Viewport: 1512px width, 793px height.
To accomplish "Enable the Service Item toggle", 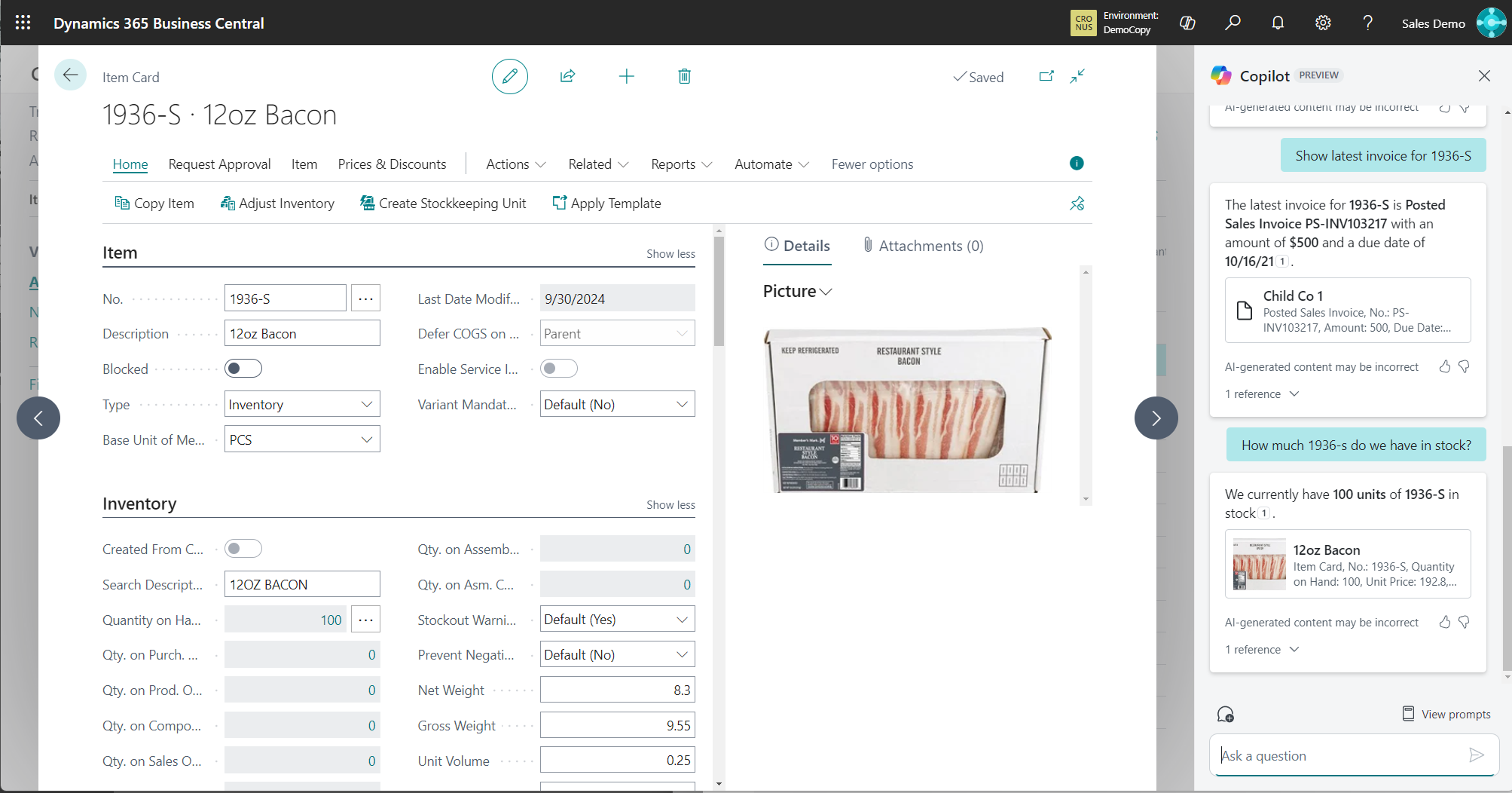I will click(x=559, y=369).
